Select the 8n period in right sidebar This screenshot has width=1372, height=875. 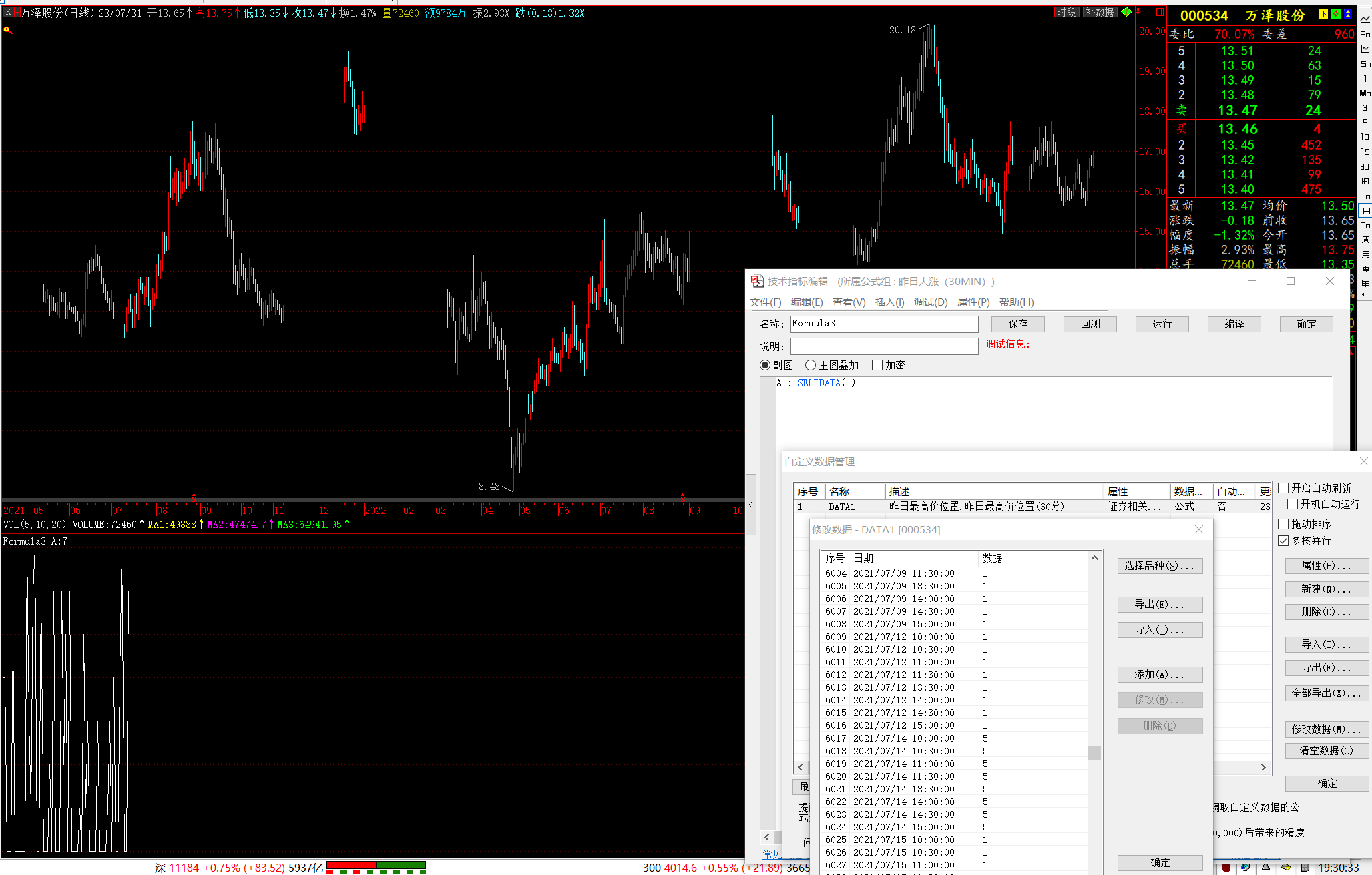[x=1365, y=34]
